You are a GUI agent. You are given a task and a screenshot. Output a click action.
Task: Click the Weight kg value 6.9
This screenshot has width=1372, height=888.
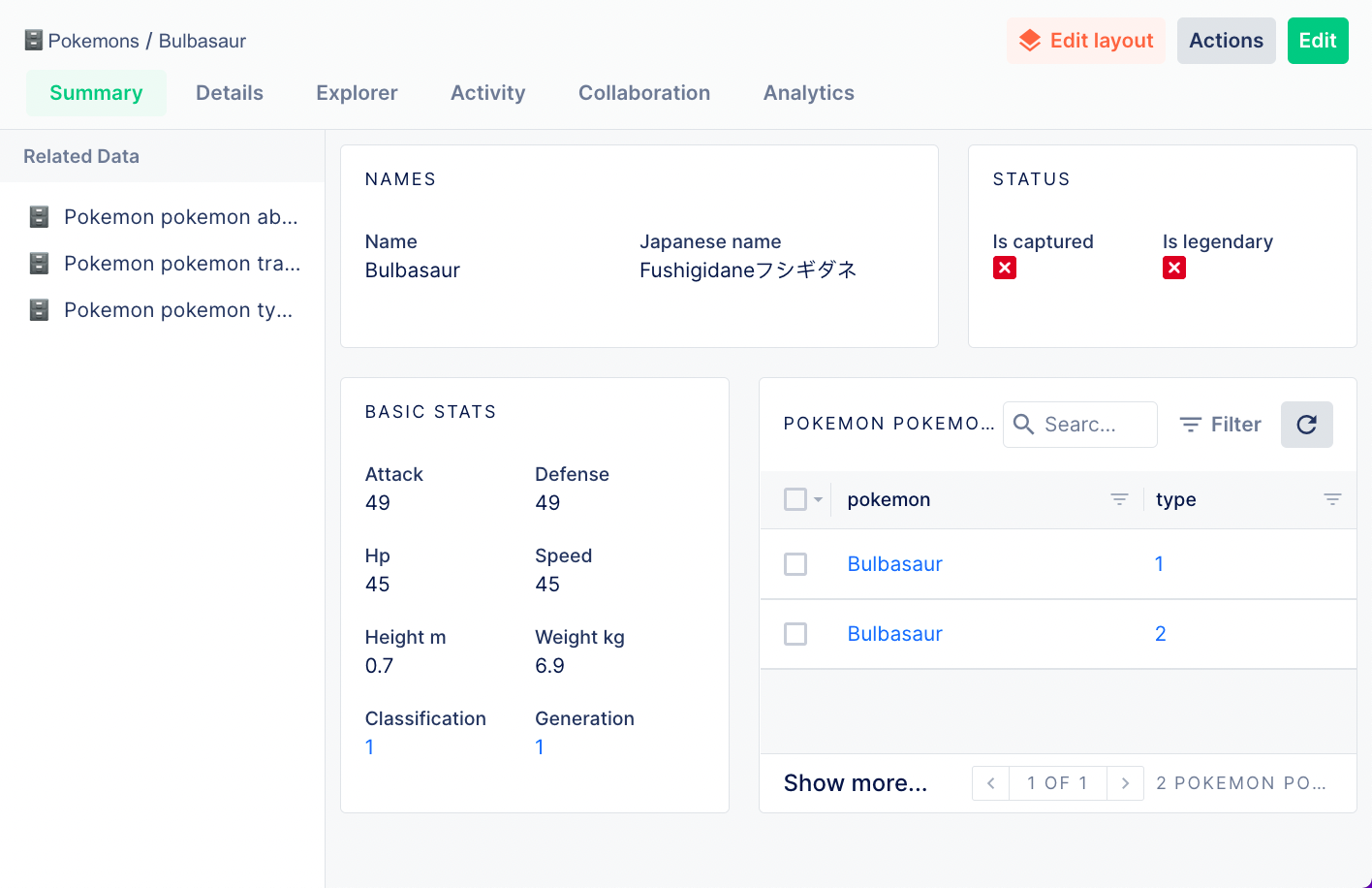(x=549, y=666)
